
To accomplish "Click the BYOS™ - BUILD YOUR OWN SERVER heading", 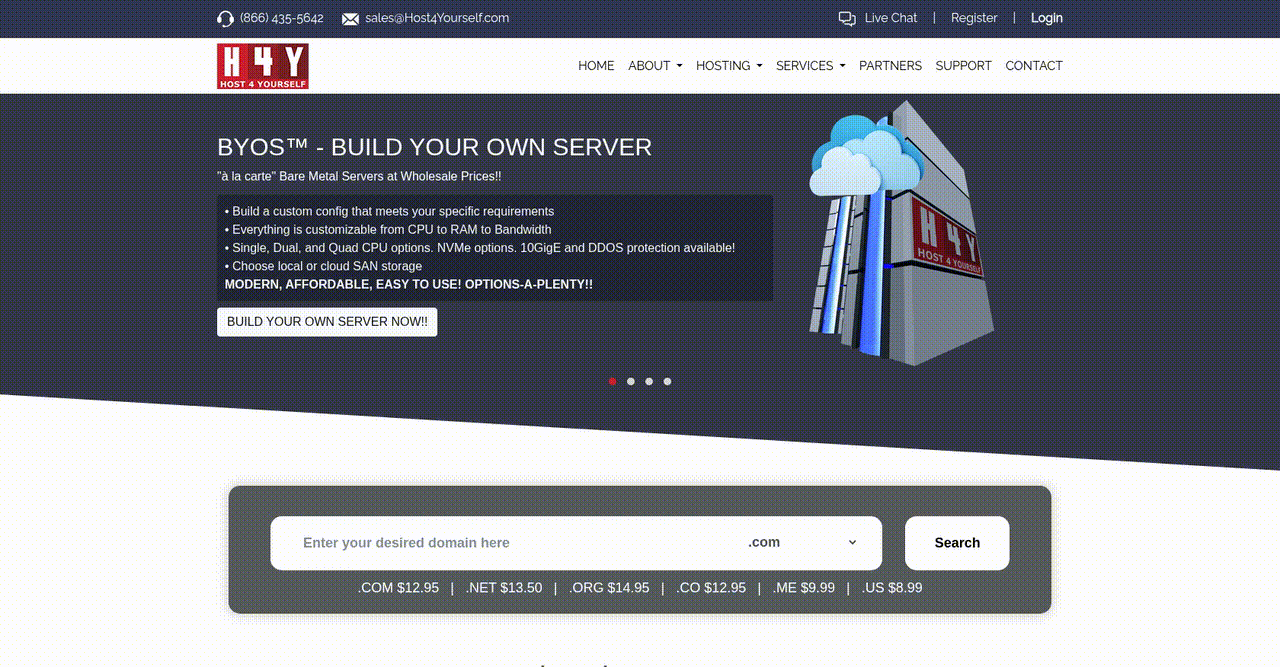I will pos(434,147).
